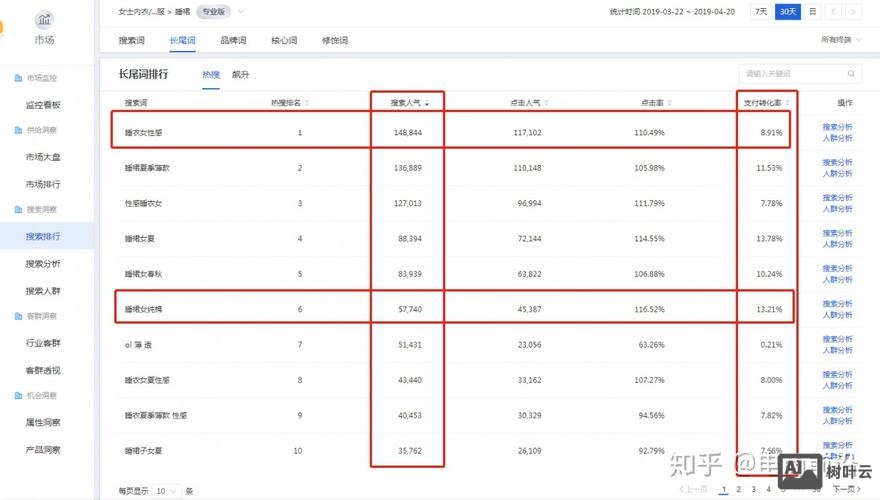Open 搜索人群 in the sidebar
Screen dimensions: 880x500
click(43, 291)
